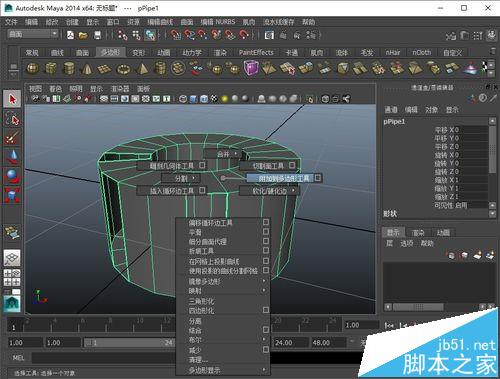Create a soccer ball polygon from the shelf
500x379 pixels.
[x=178, y=68]
